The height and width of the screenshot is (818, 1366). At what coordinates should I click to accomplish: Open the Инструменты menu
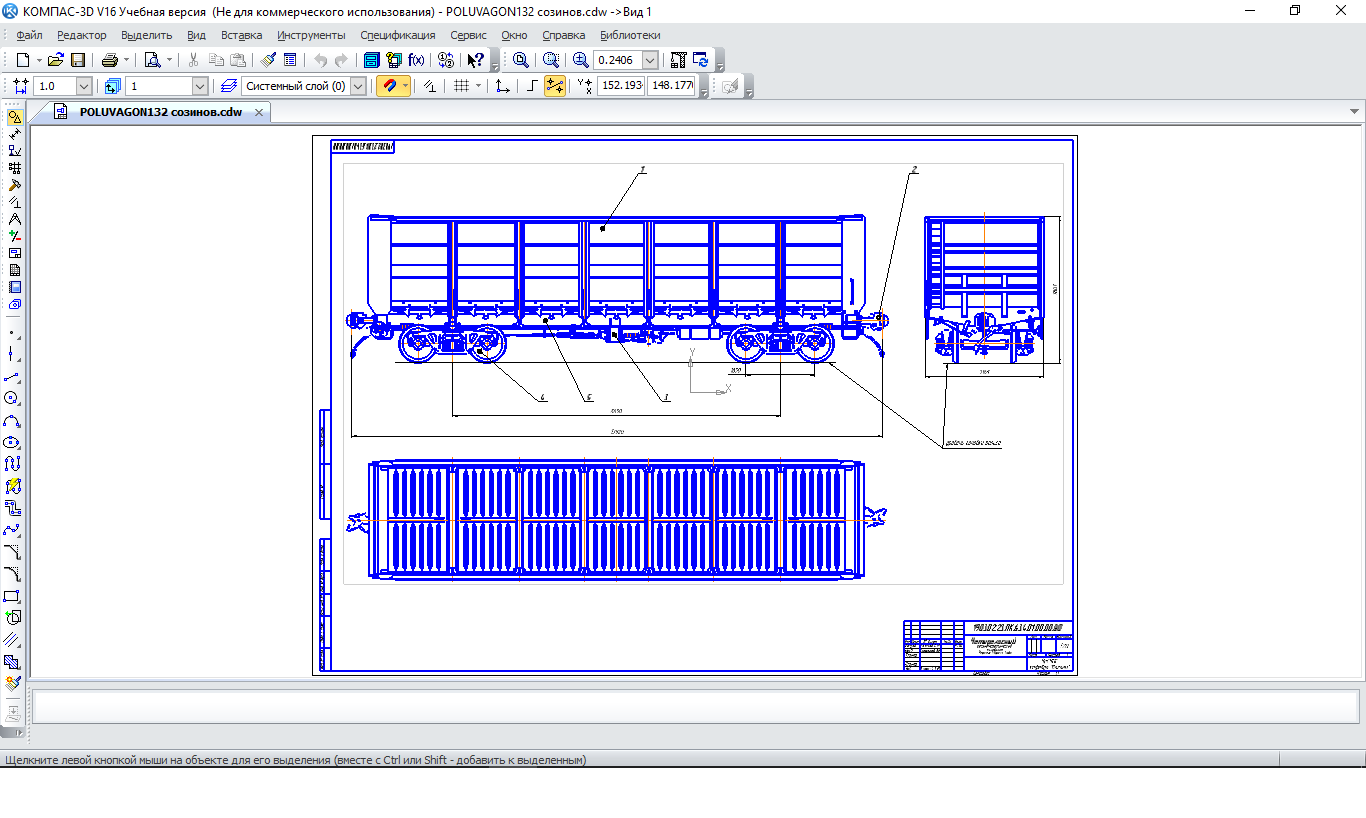tap(311, 35)
